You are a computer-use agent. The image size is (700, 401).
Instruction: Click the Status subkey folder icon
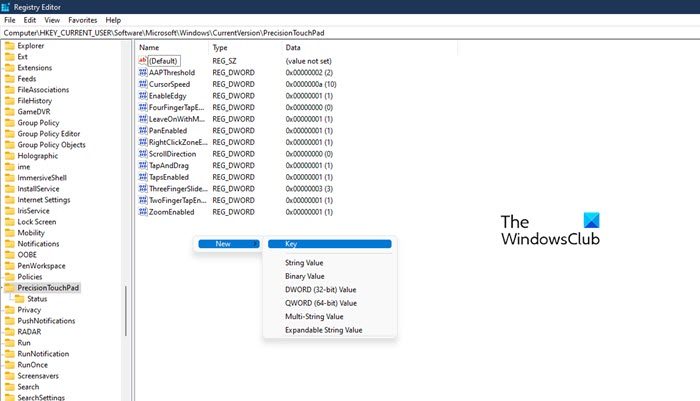click(x=20, y=299)
